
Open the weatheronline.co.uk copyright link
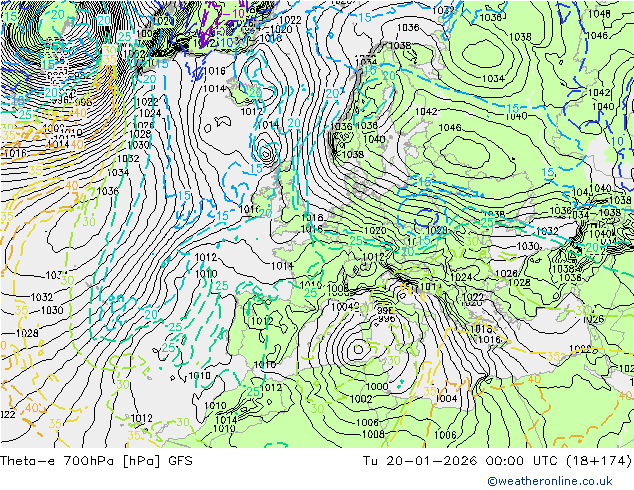click(x=550, y=481)
